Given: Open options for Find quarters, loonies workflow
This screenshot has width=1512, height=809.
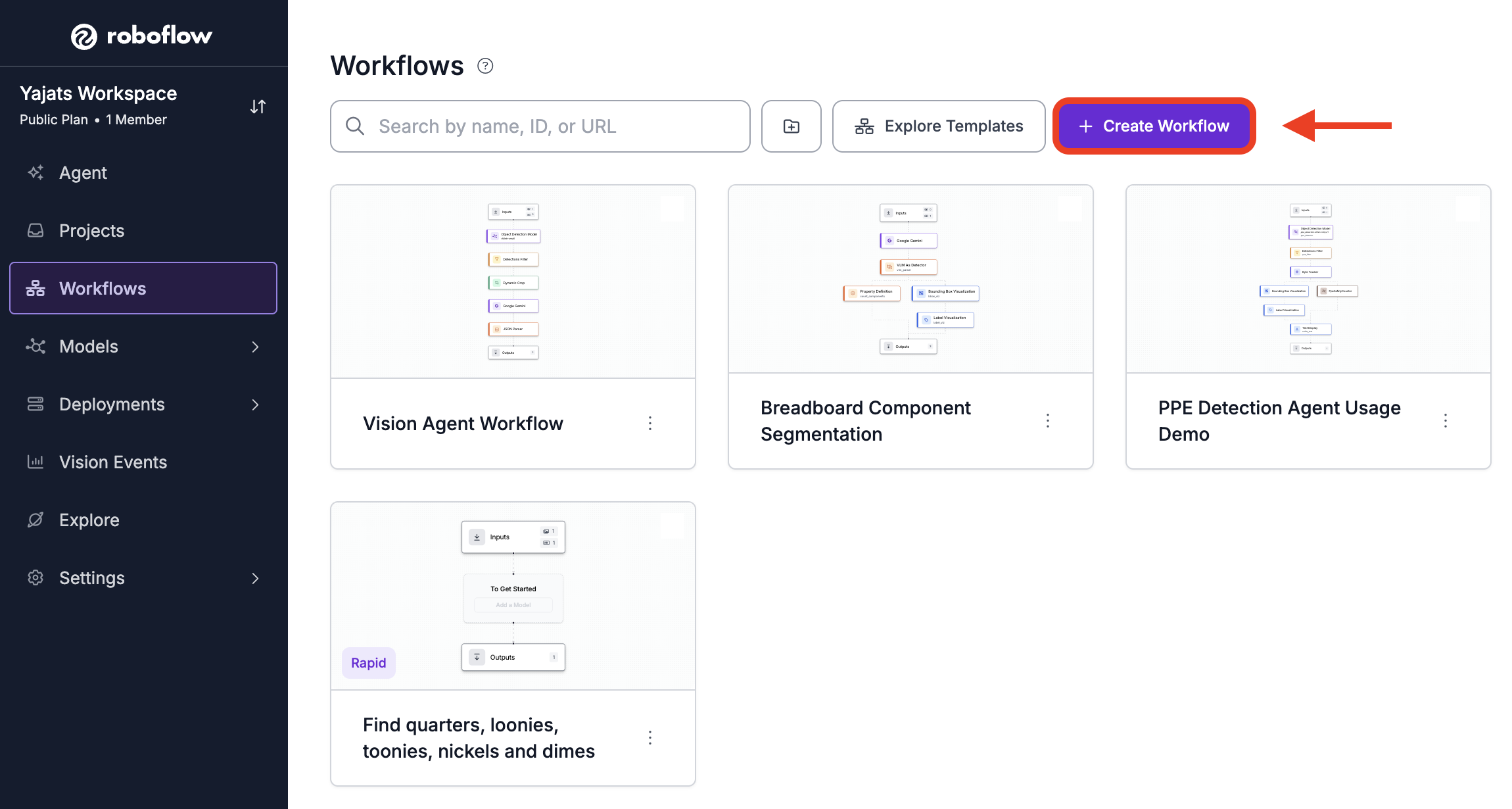Looking at the screenshot, I should click(650, 737).
